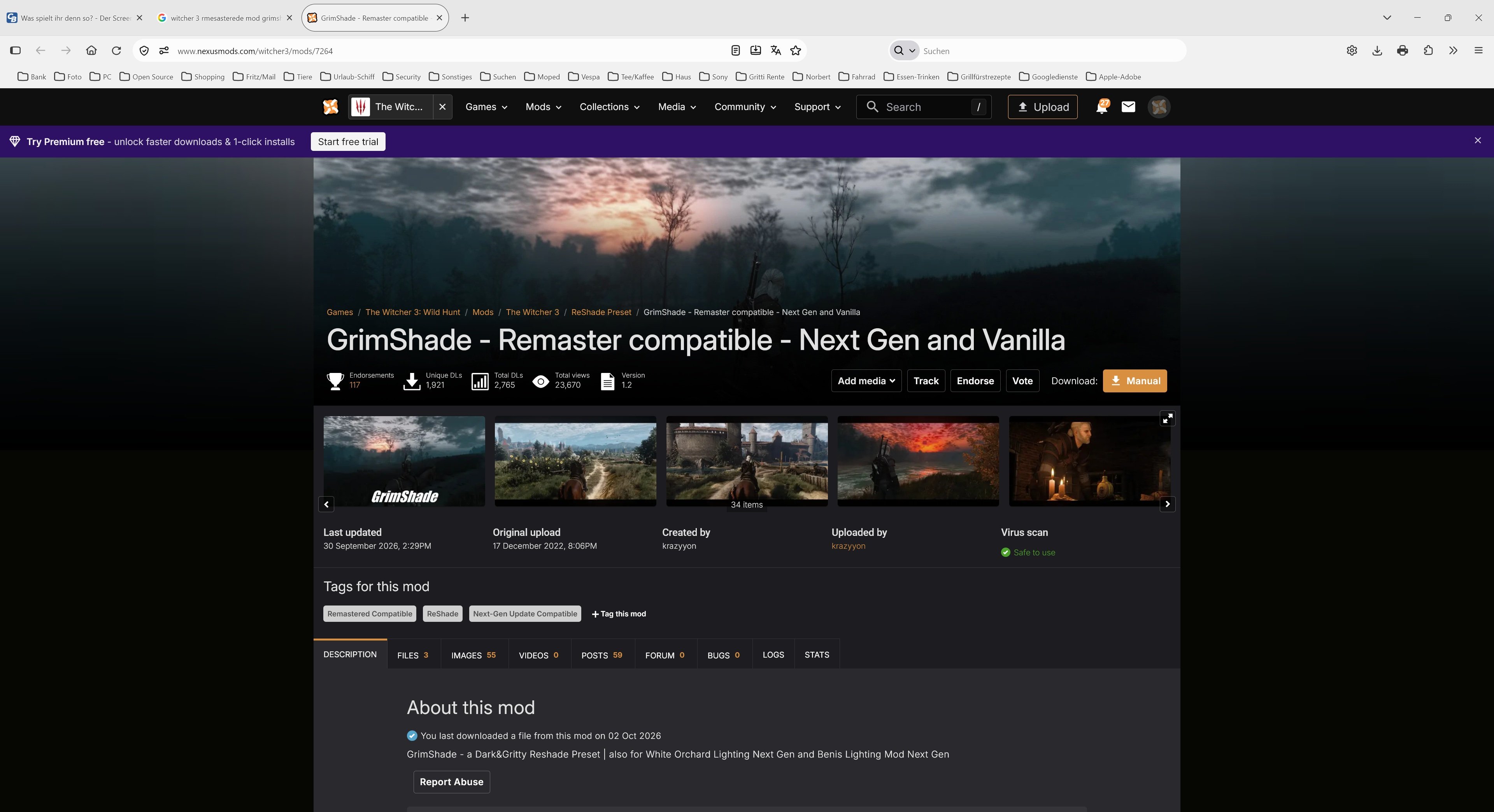Expand the Media menu
Viewport: 1494px width, 812px height.
click(x=677, y=107)
